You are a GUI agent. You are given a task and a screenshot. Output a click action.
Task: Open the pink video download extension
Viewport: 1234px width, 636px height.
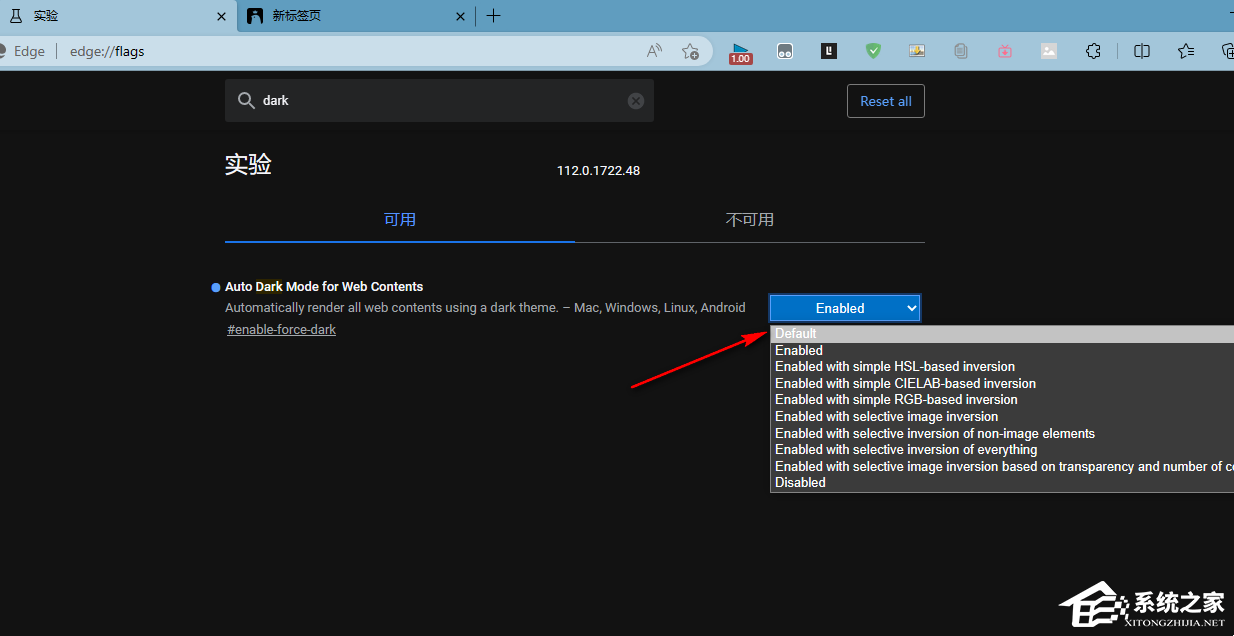pyautogui.click(x=1005, y=51)
